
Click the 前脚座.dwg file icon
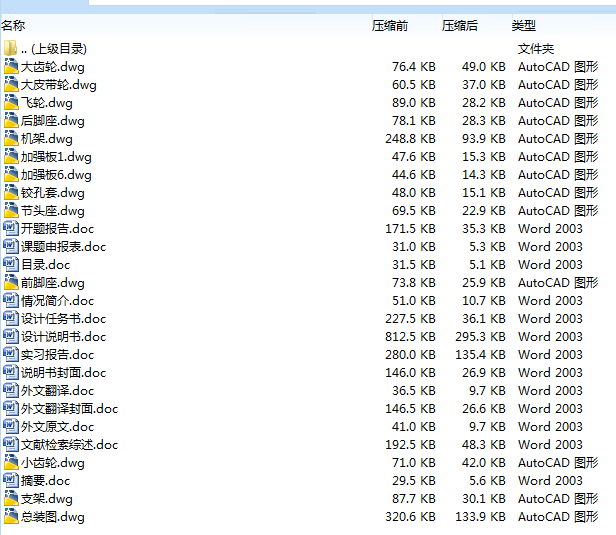click(11, 282)
